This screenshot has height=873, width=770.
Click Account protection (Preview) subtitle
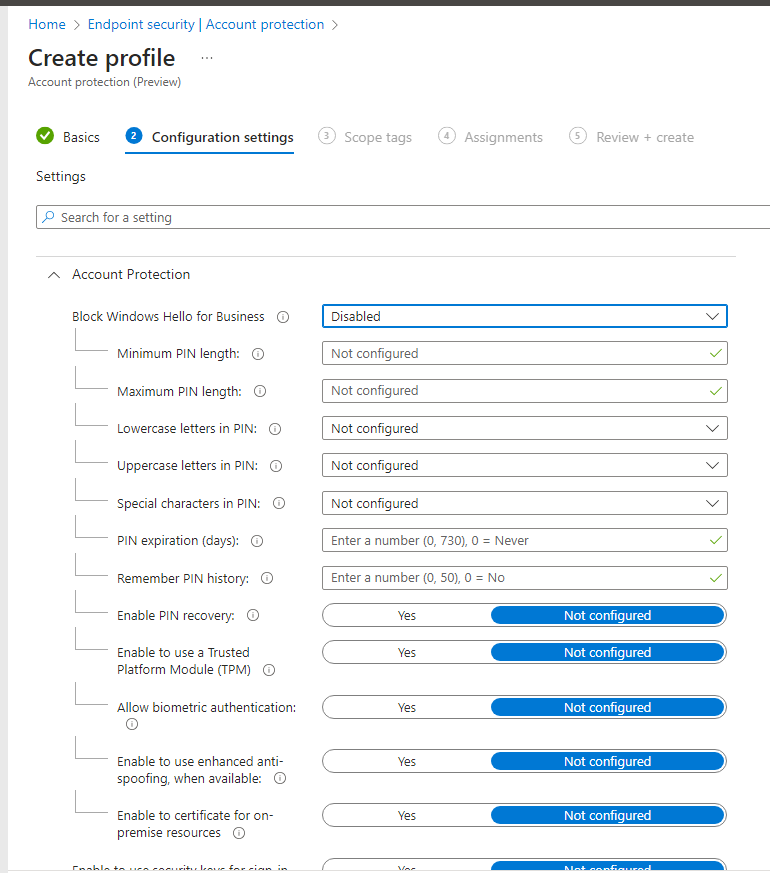click(105, 82)
